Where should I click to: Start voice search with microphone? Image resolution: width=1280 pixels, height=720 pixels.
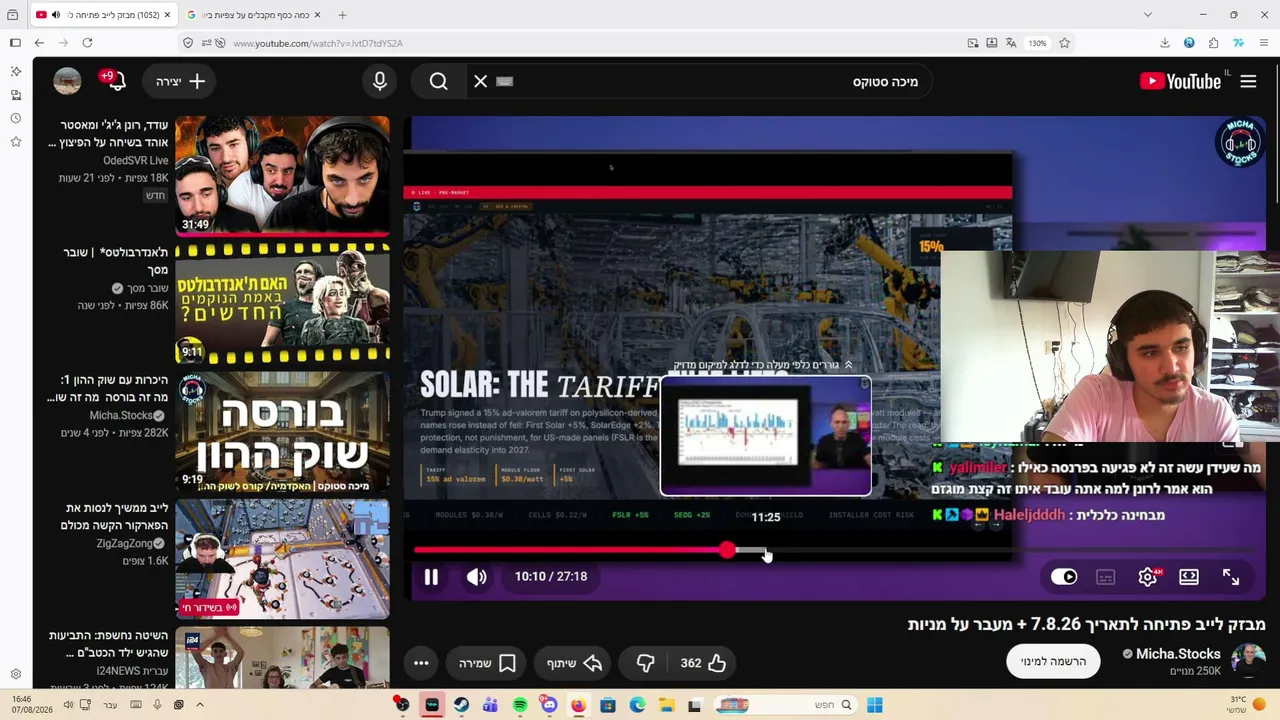380,81
